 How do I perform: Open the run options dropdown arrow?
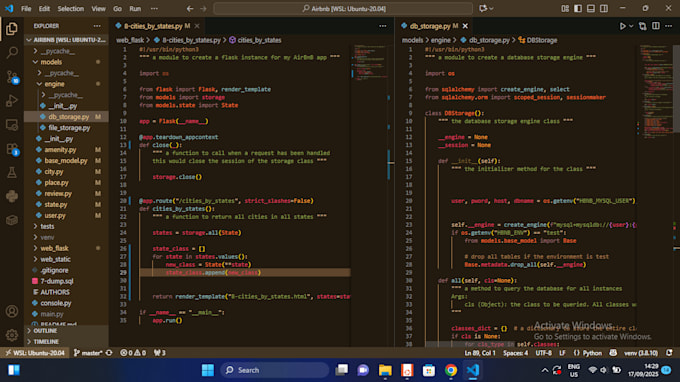[x=631, y=26]
